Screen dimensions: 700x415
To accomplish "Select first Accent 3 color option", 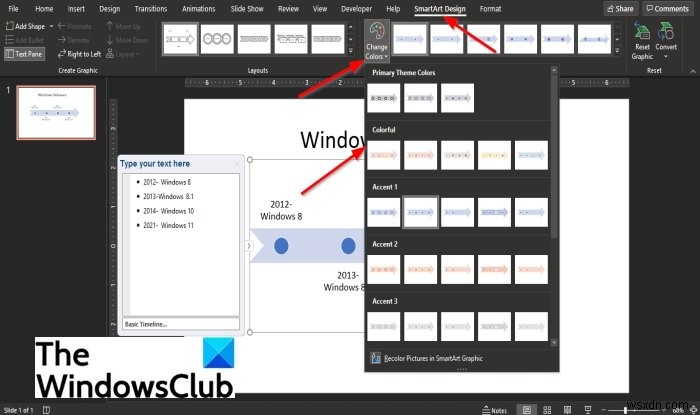I will 384,327.
